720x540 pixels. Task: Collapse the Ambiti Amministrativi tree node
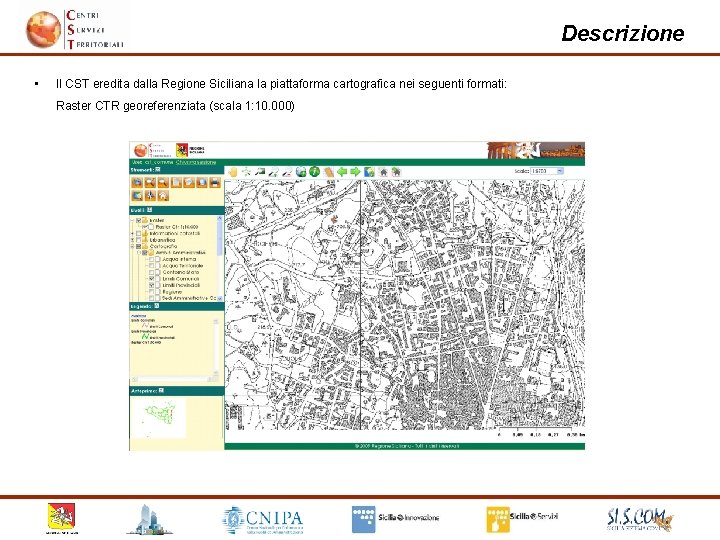[x=139, y=253]
